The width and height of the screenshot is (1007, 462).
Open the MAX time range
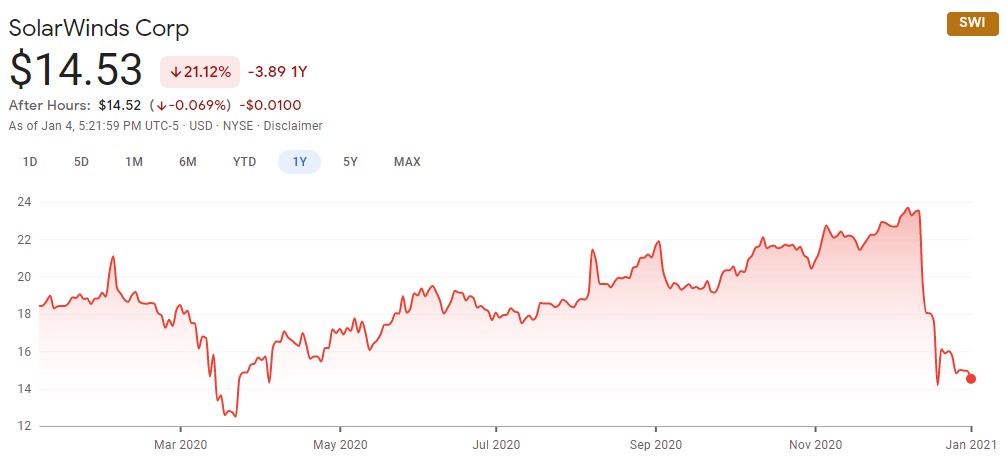coord(407,162)
